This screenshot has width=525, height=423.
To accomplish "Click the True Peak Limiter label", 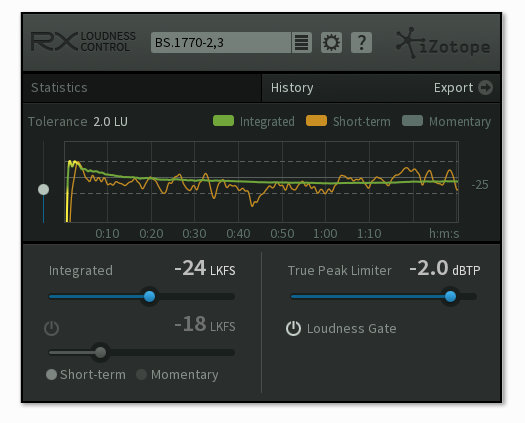I will (340, 271).
